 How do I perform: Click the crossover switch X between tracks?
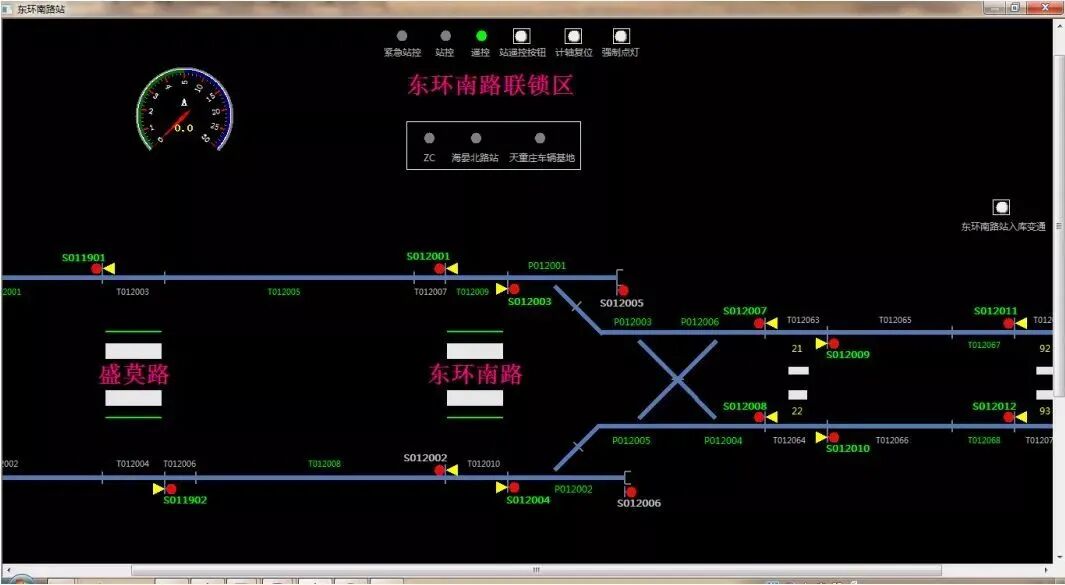click(x=677, y=379)
